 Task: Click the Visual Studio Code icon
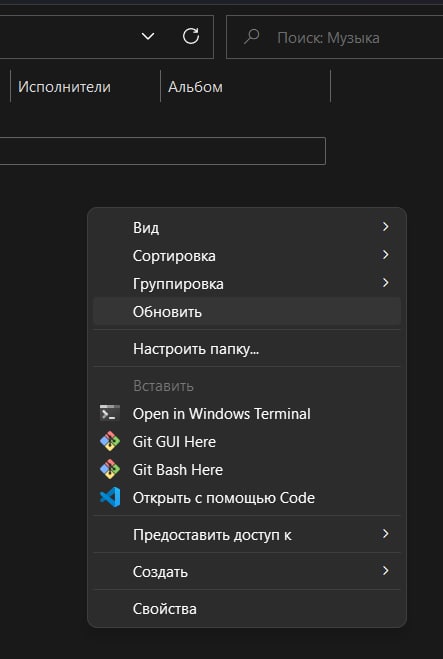tap(110, 498)
